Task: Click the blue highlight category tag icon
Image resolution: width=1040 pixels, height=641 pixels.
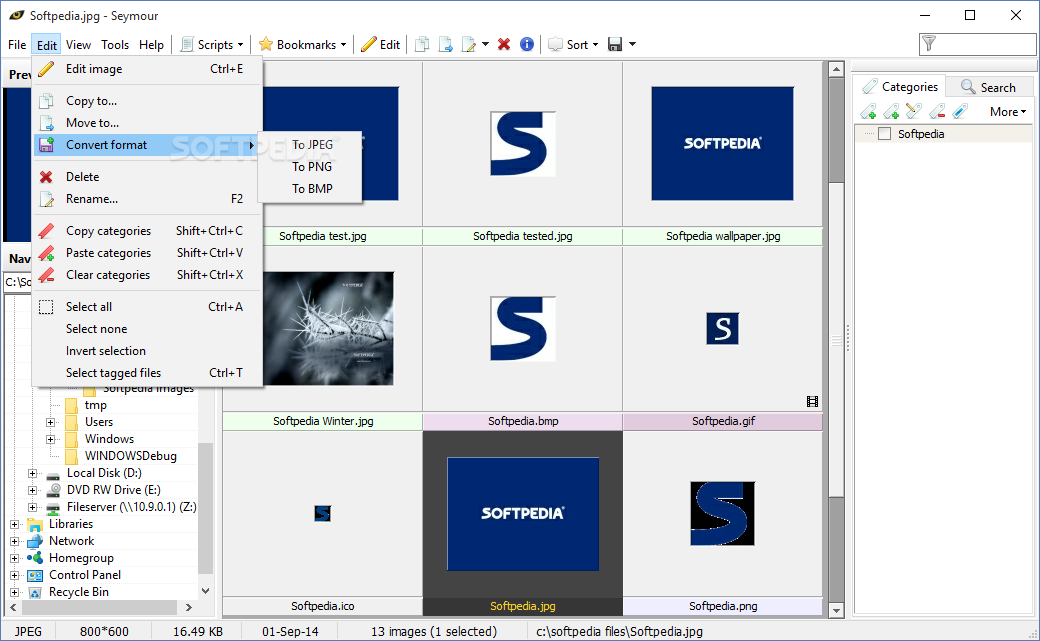Action: tap(960, 111)
